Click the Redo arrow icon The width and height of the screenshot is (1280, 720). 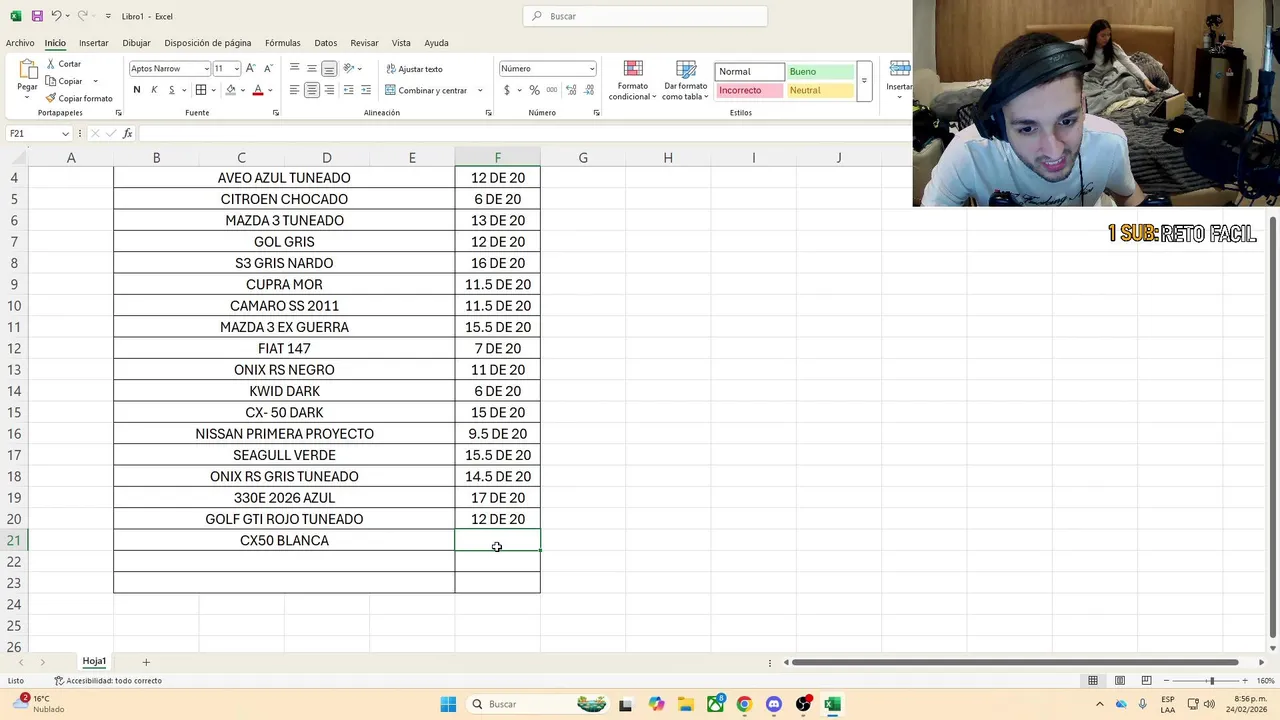(83, 16)
